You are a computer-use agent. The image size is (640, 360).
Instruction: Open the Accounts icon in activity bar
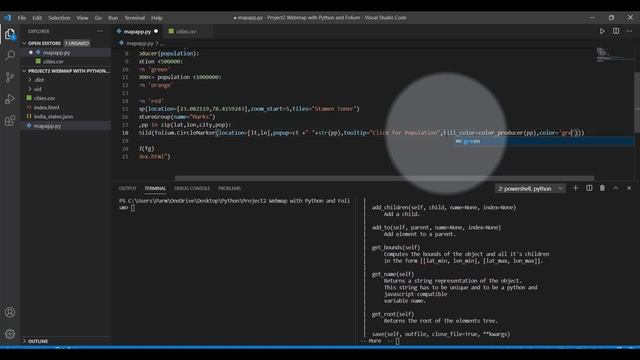point(10,312)
